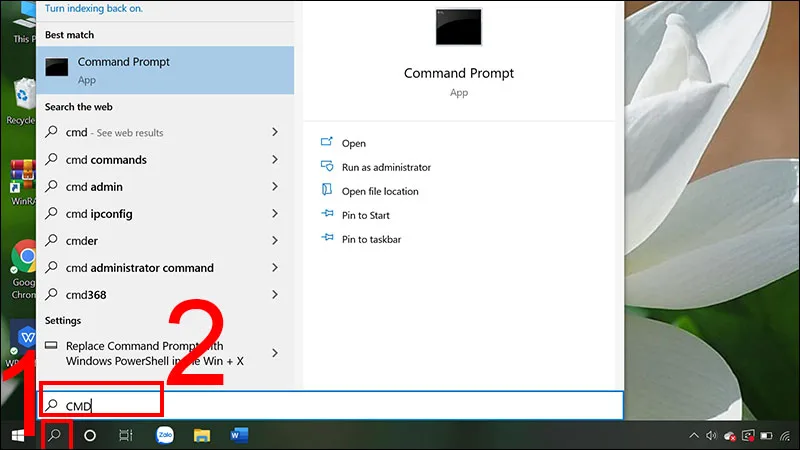Click 'cmder' web suggestion
The height and width of the screenshot is (450, 800).
(165, 241)
